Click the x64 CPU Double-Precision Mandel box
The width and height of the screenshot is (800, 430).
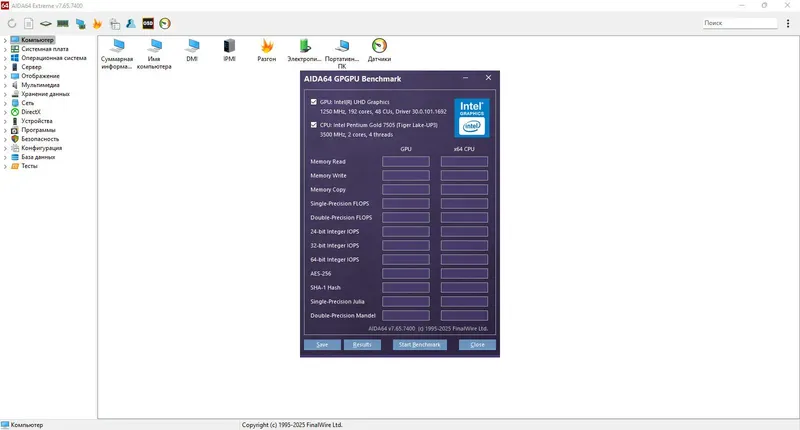point(464,316)
